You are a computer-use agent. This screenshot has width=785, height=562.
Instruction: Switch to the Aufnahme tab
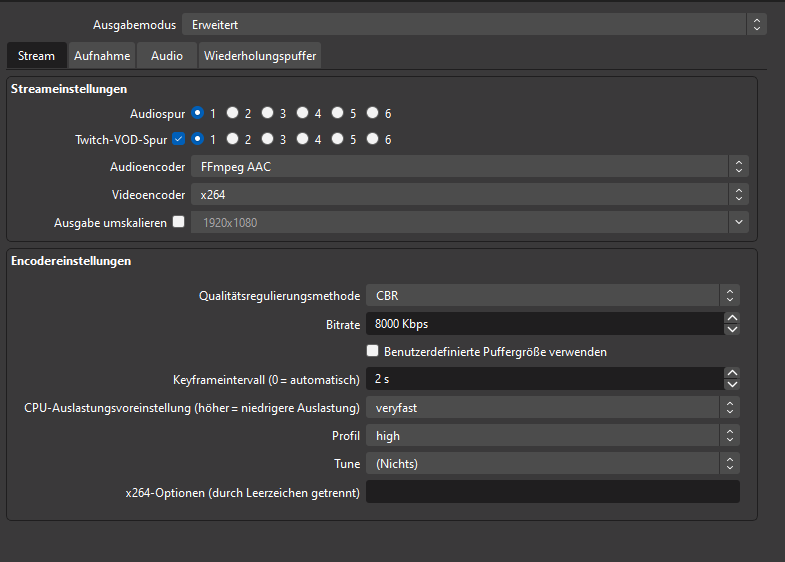pyautogui.click(x=102, y=56)
